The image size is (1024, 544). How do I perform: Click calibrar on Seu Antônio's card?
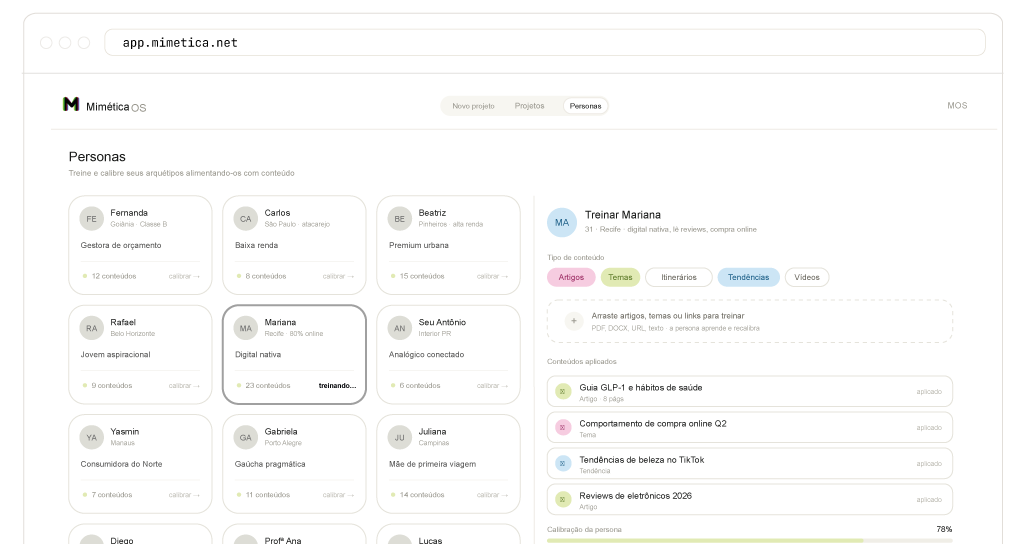[x=492, y=385]
